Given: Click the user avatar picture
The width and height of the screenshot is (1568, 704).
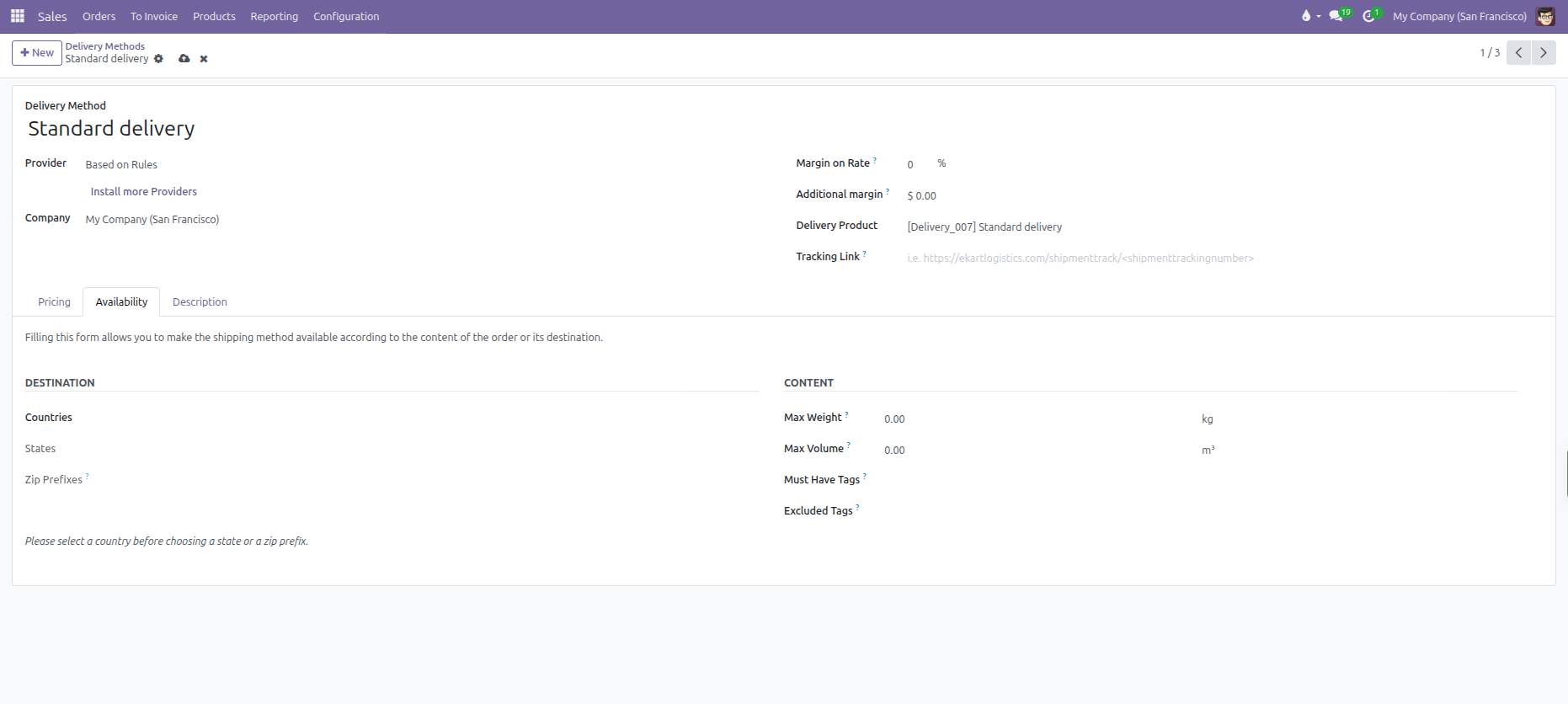Looking at the screenshot, I should [x=1545, y=16].
